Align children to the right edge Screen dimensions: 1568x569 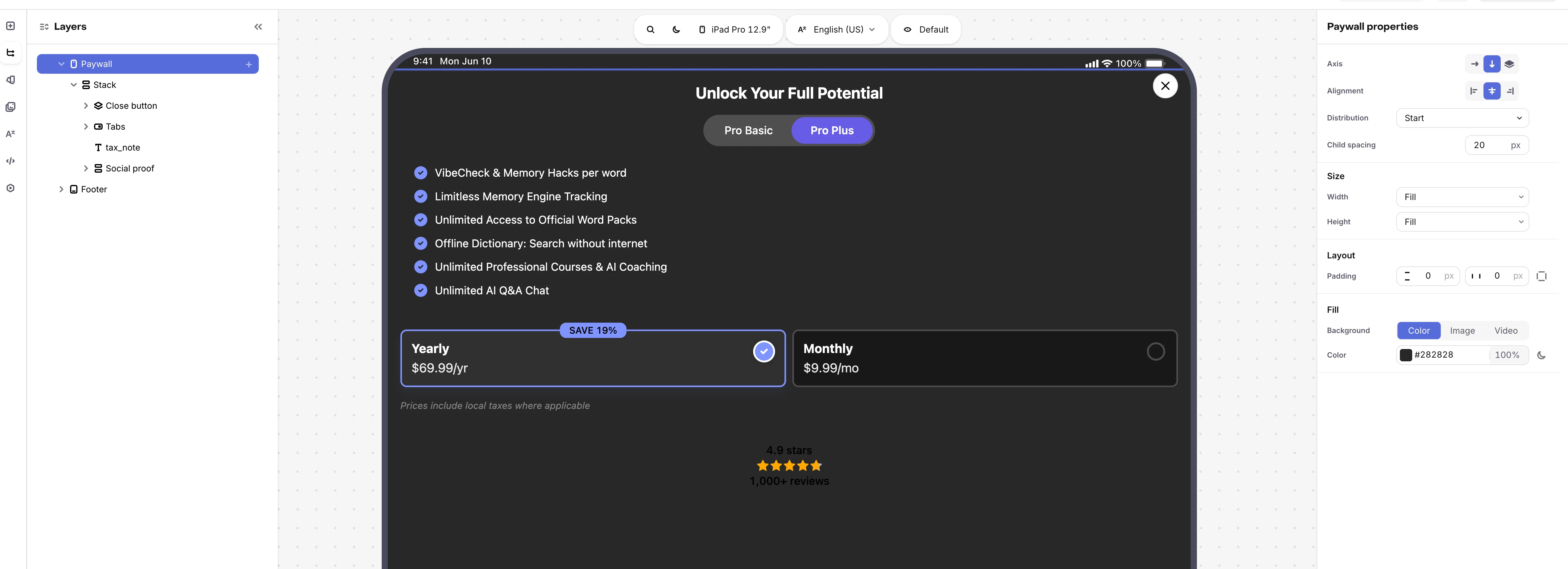pyautogui.click(x=1510, y=91)
